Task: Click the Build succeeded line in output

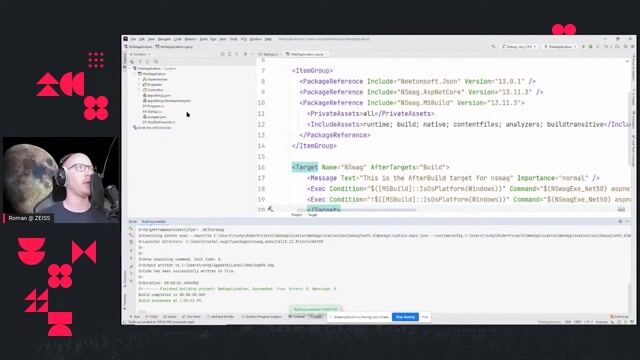Action: [170, 301]
